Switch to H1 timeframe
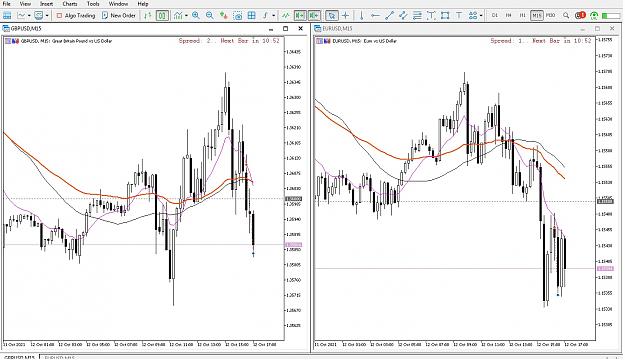Image resolution: width=625 pixels, height=360 pixels. click(523, 16)
